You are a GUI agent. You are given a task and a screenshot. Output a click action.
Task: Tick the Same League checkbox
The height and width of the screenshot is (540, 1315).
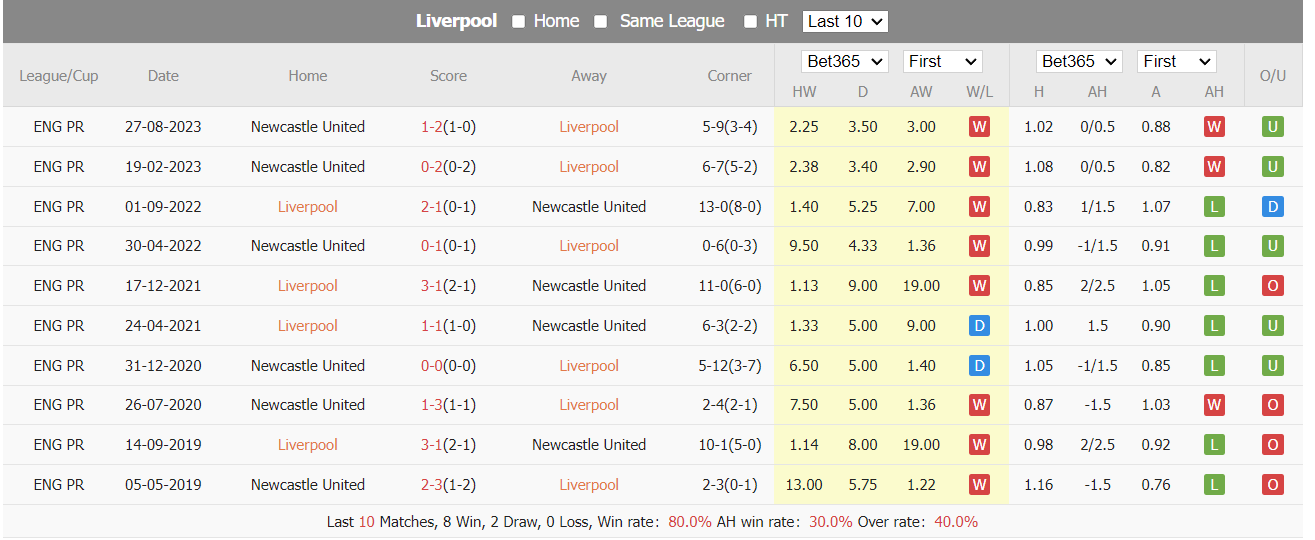[x=601, y=22]
